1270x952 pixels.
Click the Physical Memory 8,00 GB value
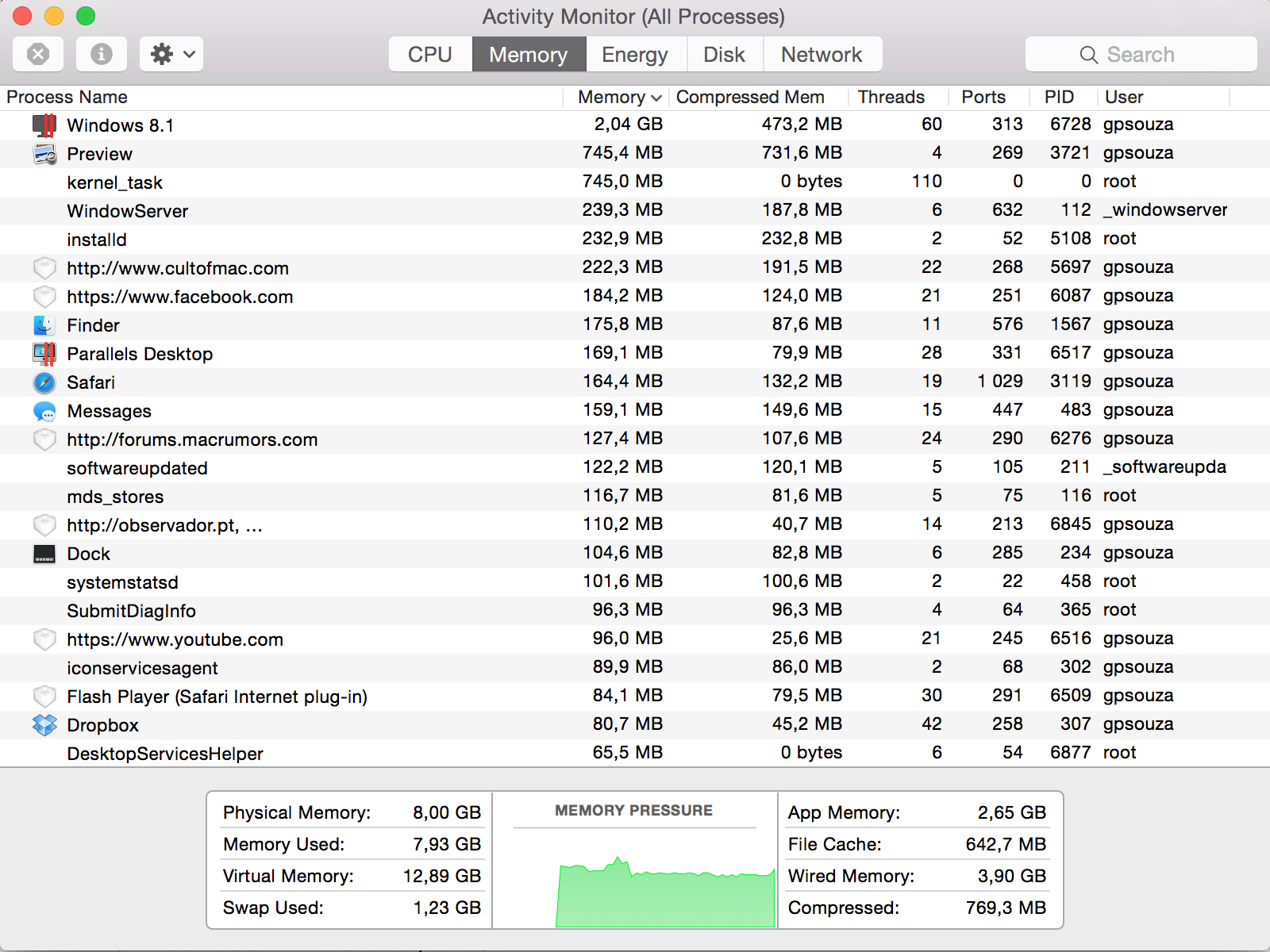point(447,812)
